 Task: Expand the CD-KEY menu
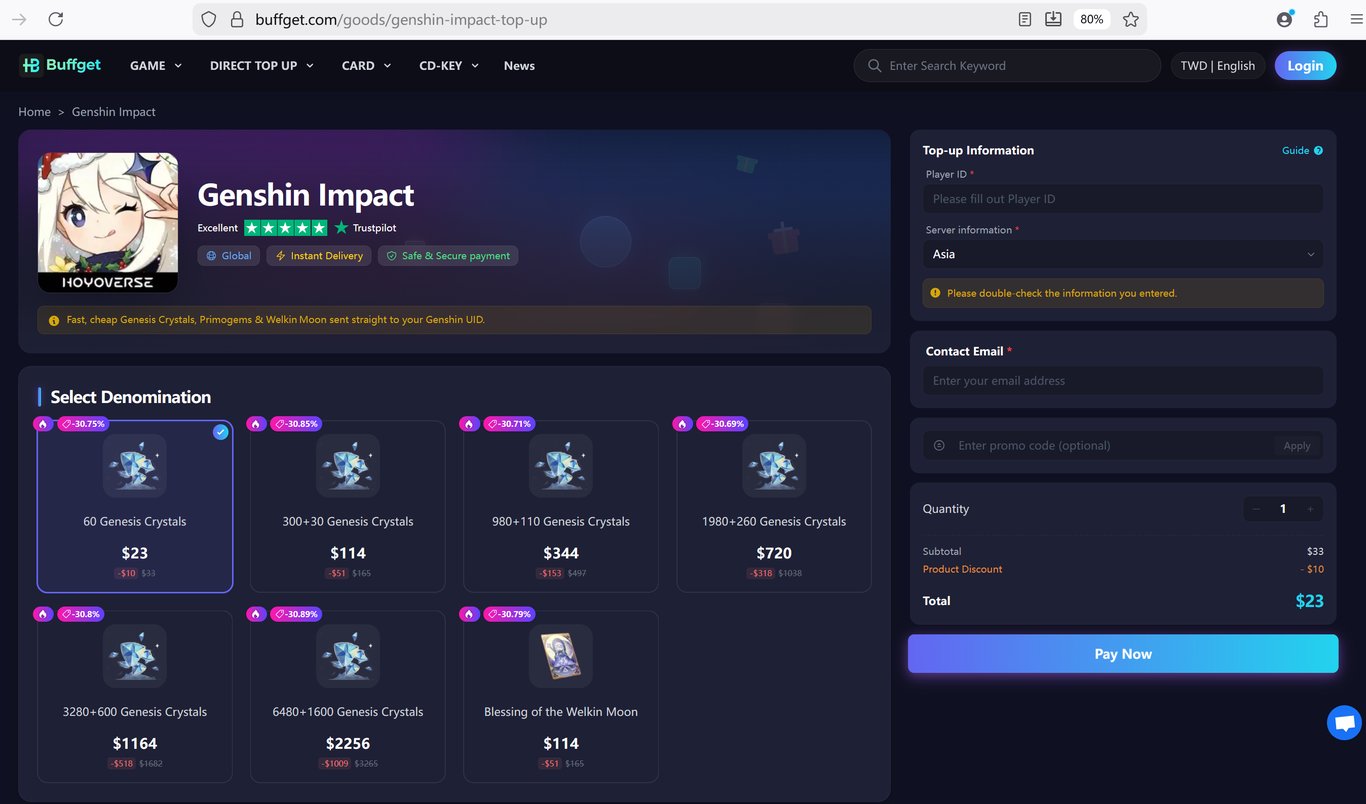(x=449, y=66)
